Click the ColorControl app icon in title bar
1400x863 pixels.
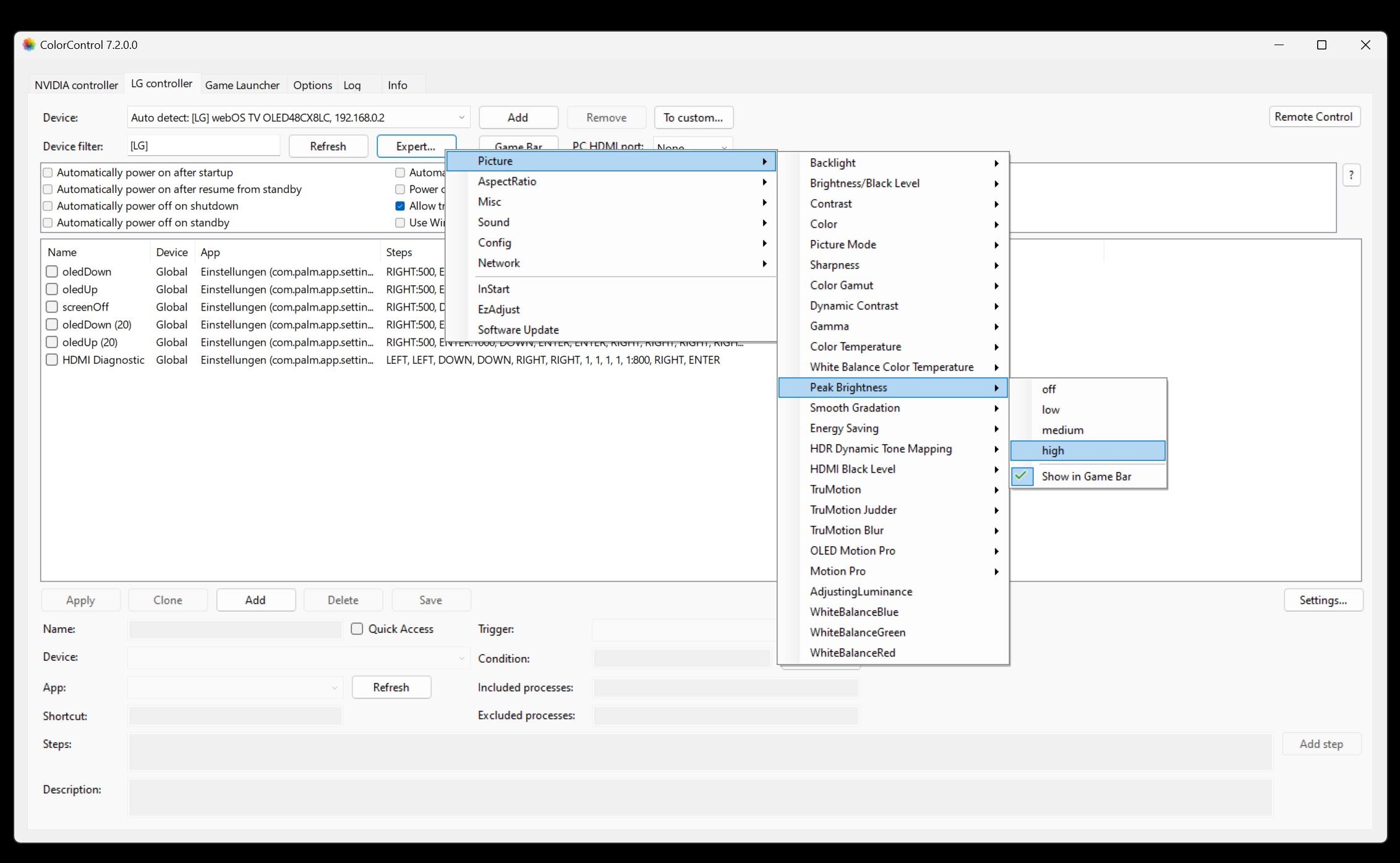click(x=29, y=45)
